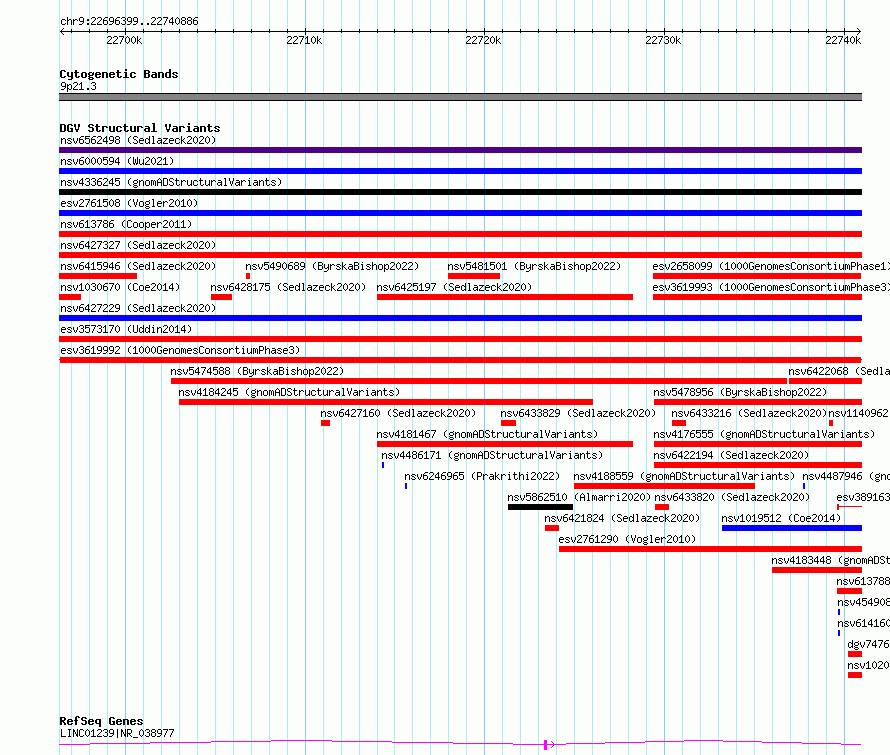Click the red esv2761290 variant bar

[711, 549]
